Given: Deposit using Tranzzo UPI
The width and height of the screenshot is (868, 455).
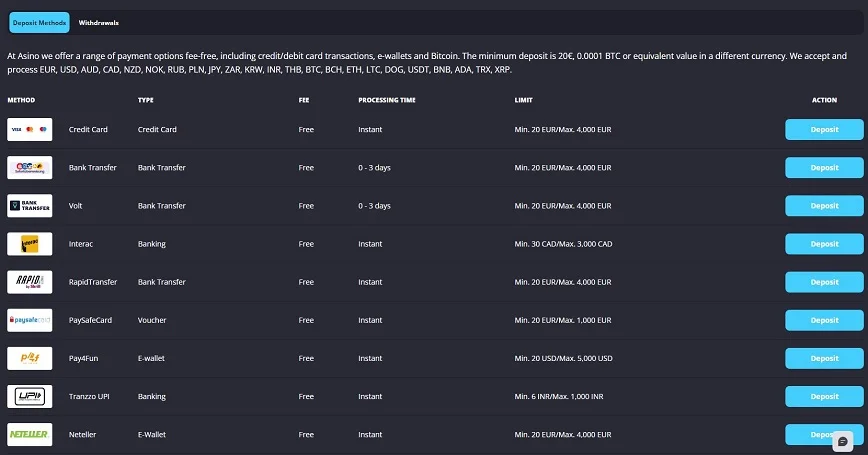Looking at the screenshot, I should click(x=824, y=397).
